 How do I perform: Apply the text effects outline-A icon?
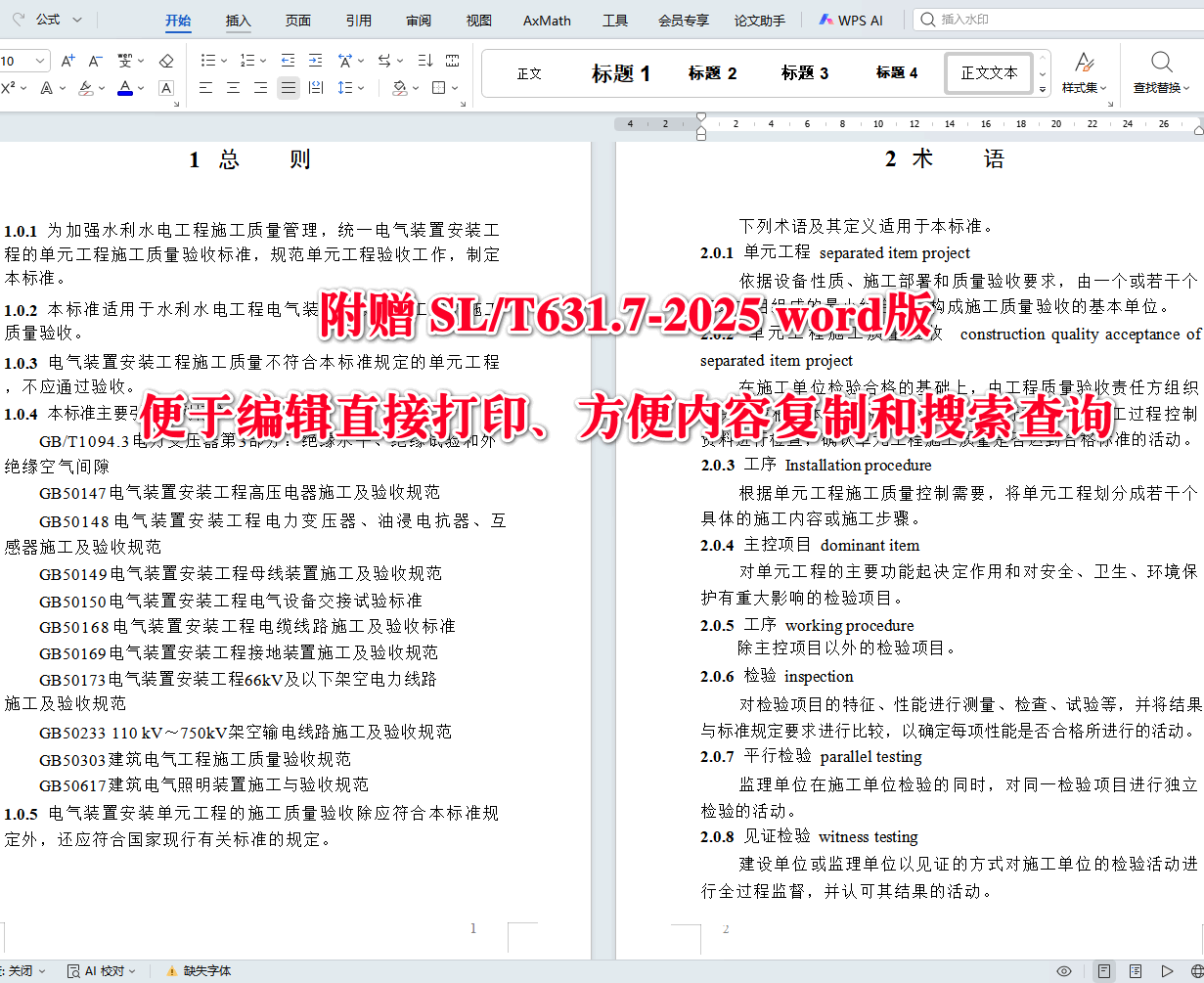(x=46, y=88)
